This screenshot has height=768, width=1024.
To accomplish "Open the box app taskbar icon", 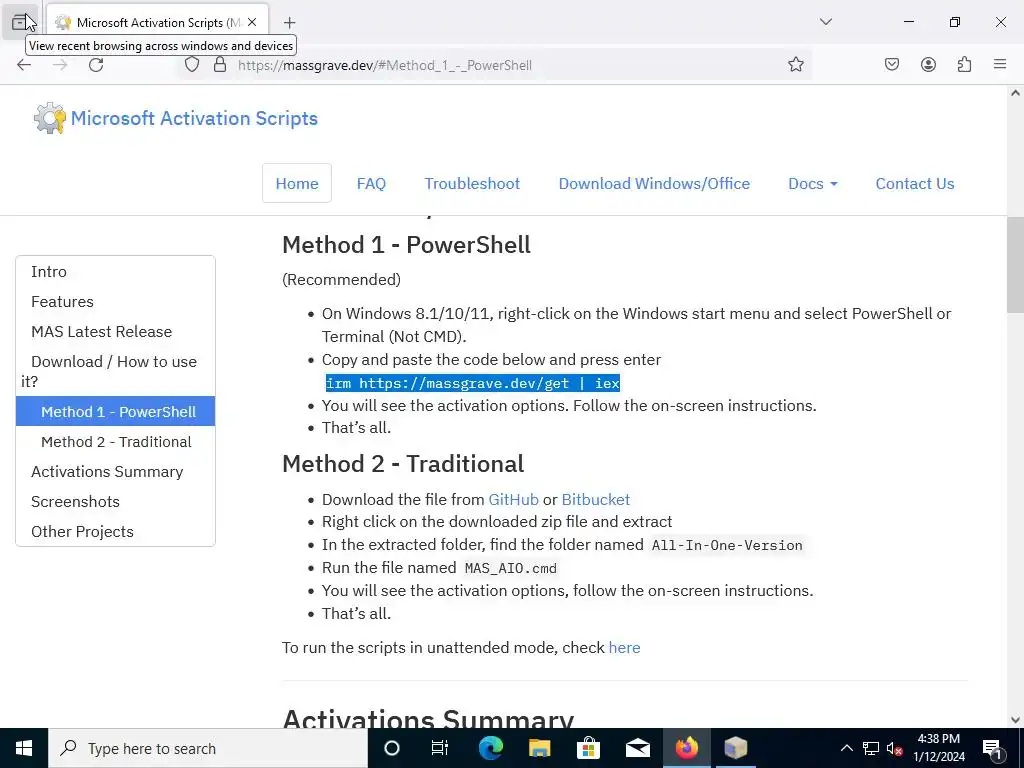I will pos(735,748).
